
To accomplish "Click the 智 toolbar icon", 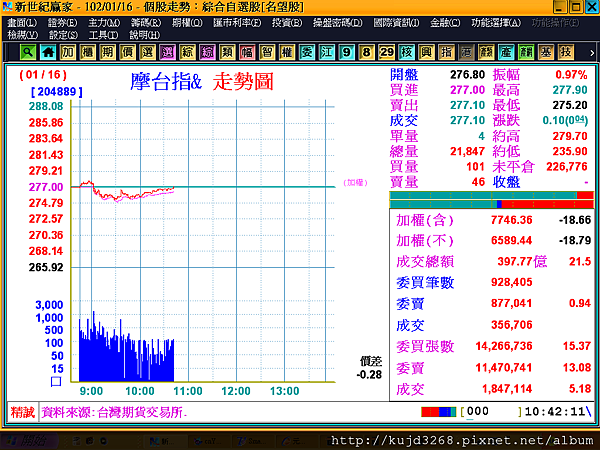I will (267, 52).
